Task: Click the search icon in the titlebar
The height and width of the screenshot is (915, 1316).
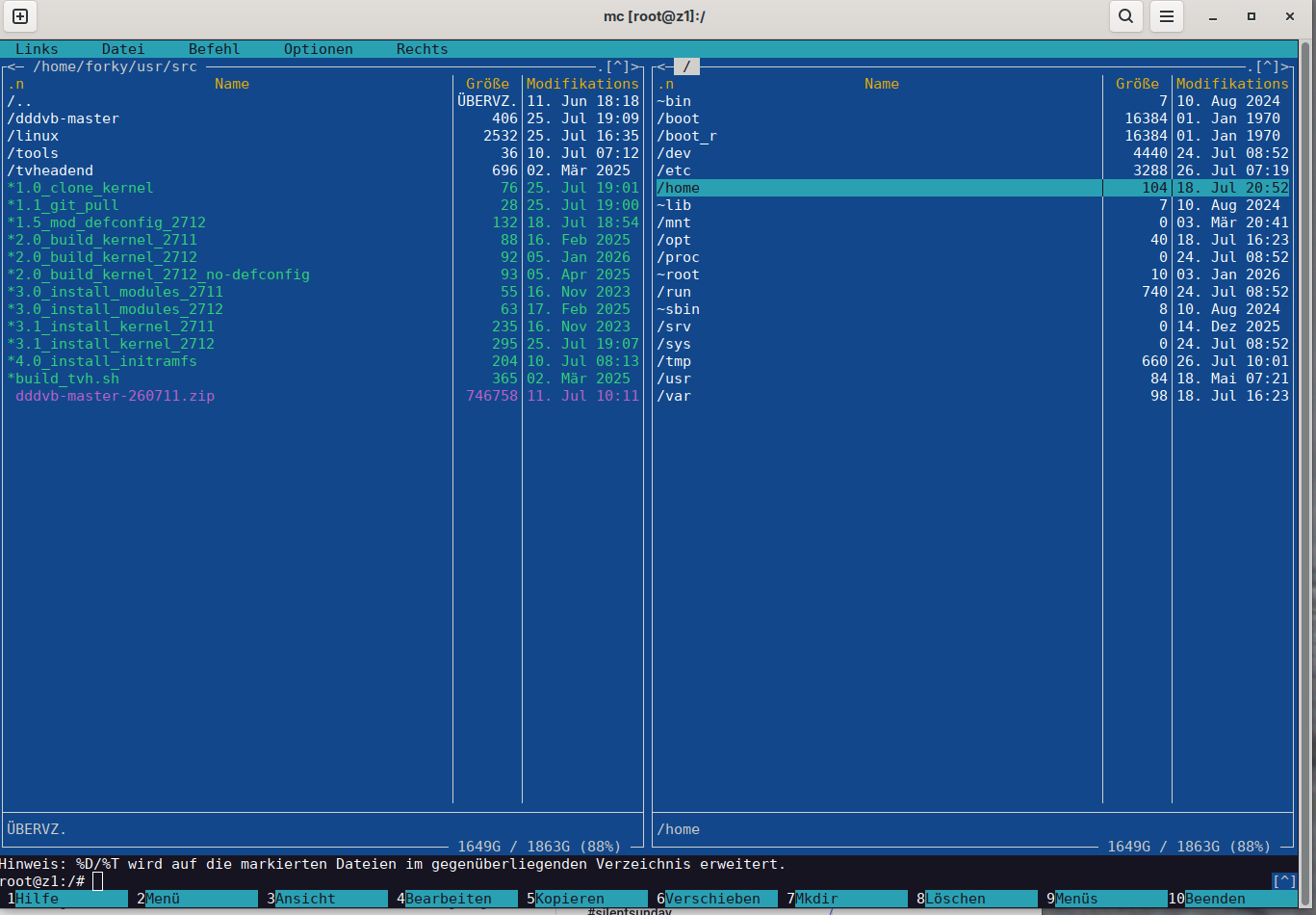Action: (1125, 16)
